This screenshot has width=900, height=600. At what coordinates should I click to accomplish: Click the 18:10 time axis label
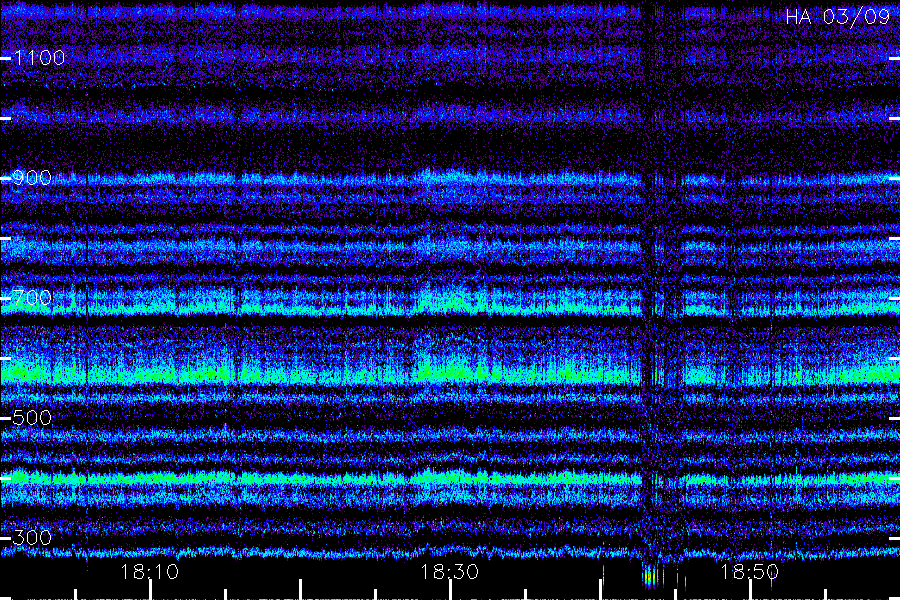pyautogui.click(x=150, y=572)
